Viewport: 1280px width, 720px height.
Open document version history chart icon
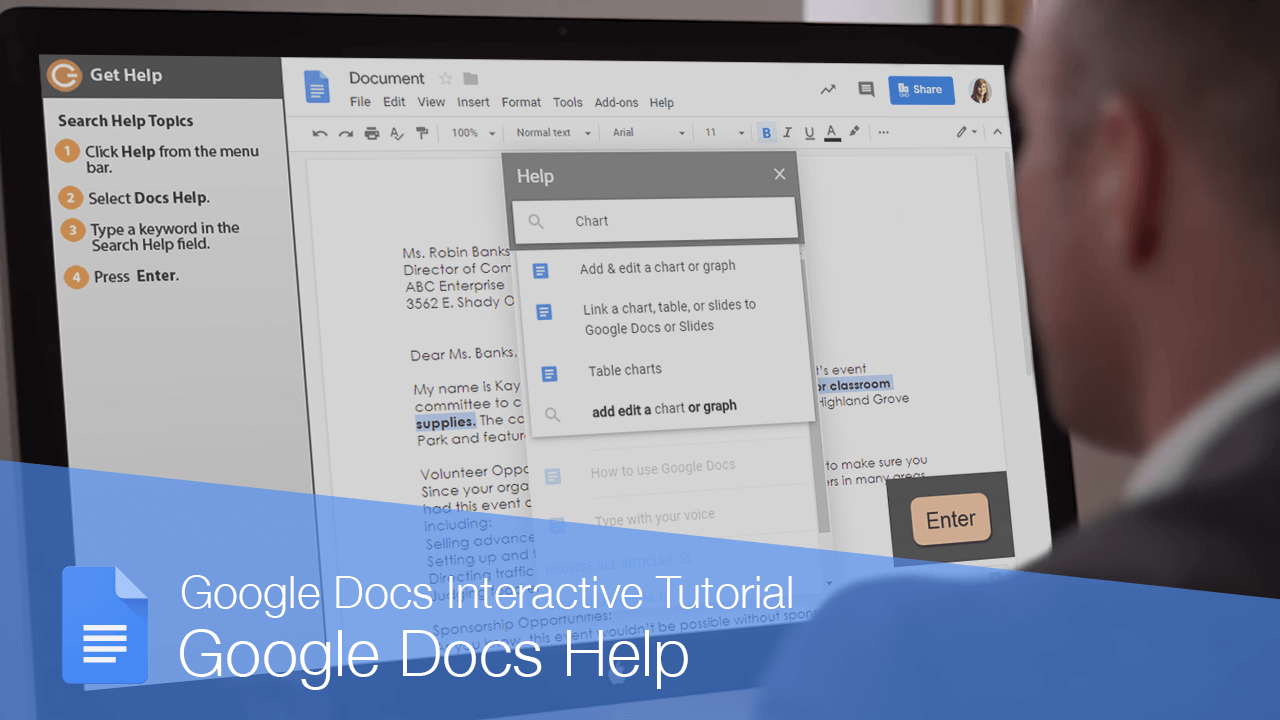click(x=828, y=89)
